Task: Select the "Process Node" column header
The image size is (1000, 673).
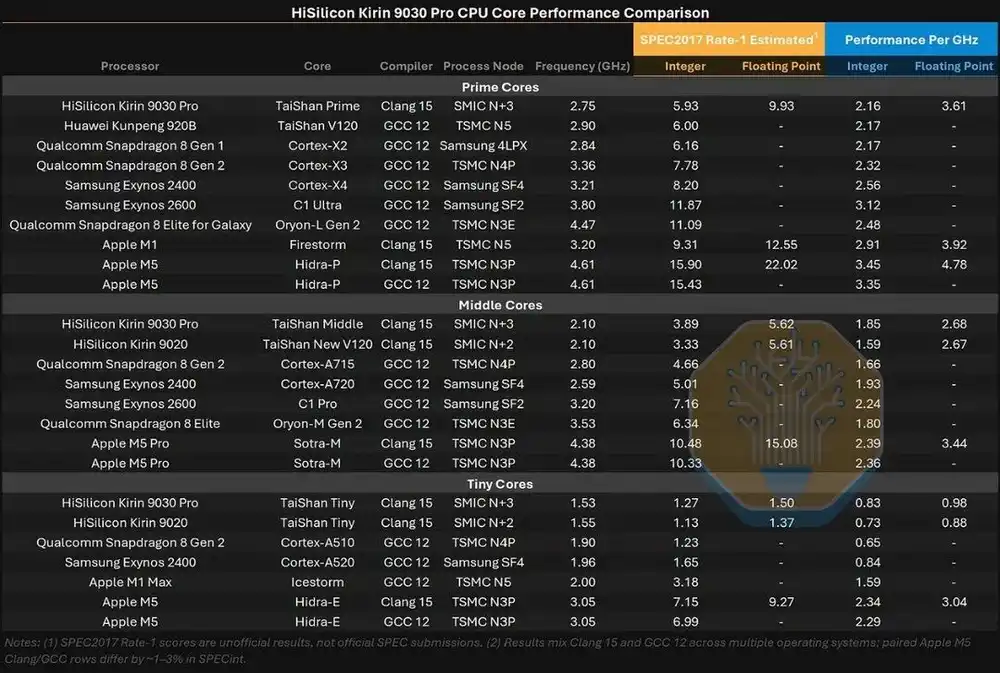Action: pos(483,66)
